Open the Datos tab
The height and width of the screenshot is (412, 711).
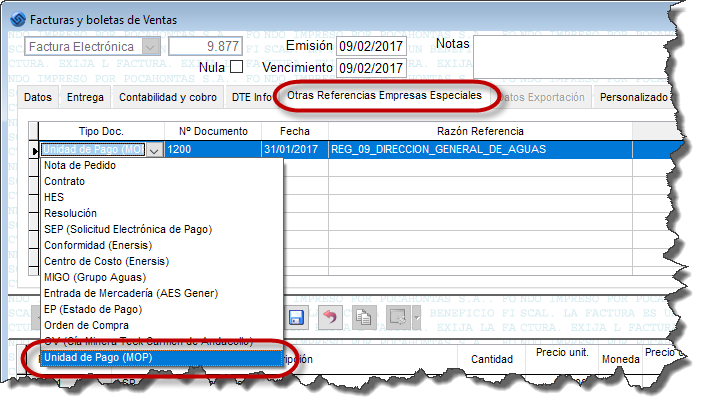[38, 97]
